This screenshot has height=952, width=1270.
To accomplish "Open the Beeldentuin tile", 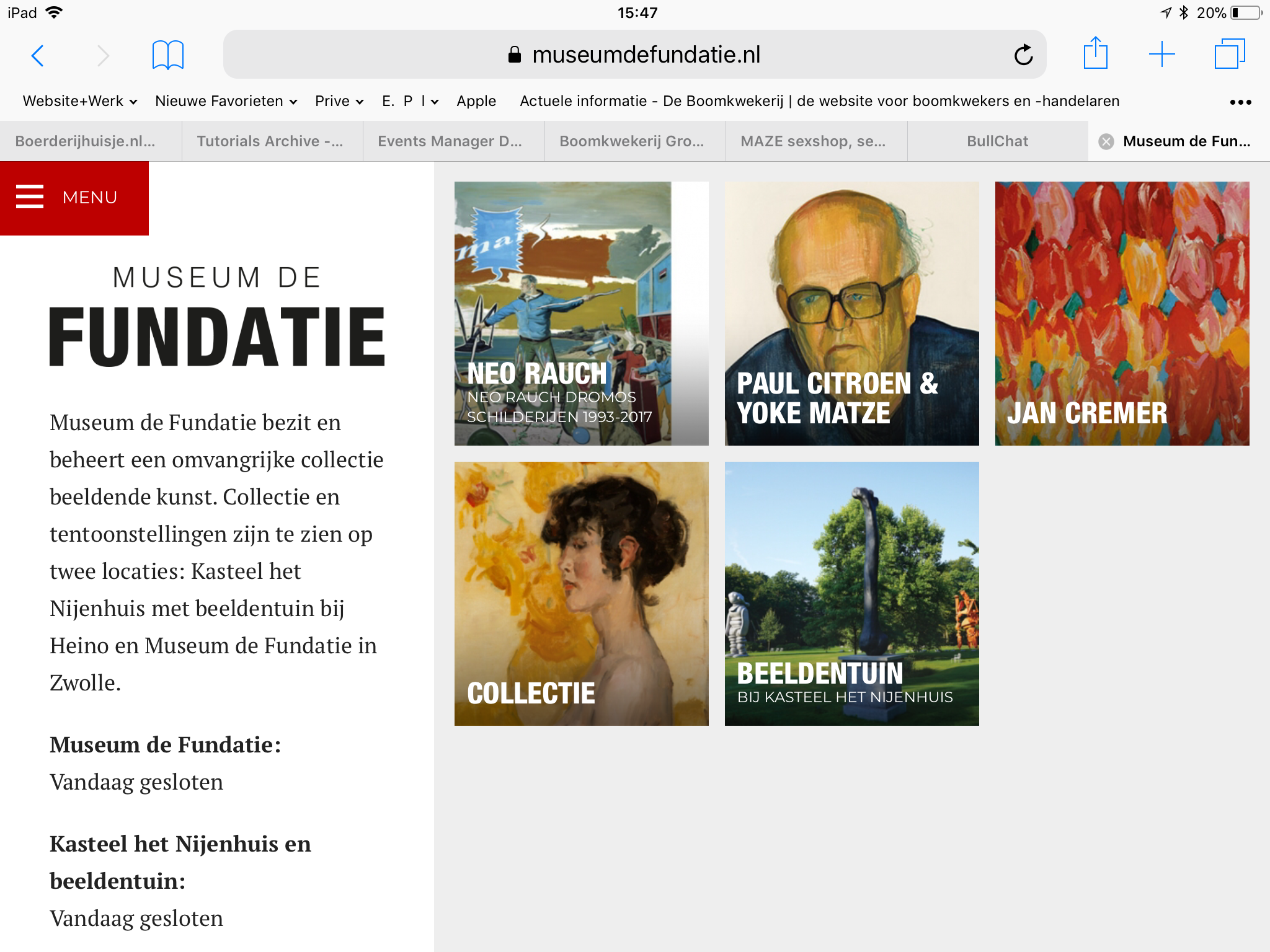I will point(851,594).
